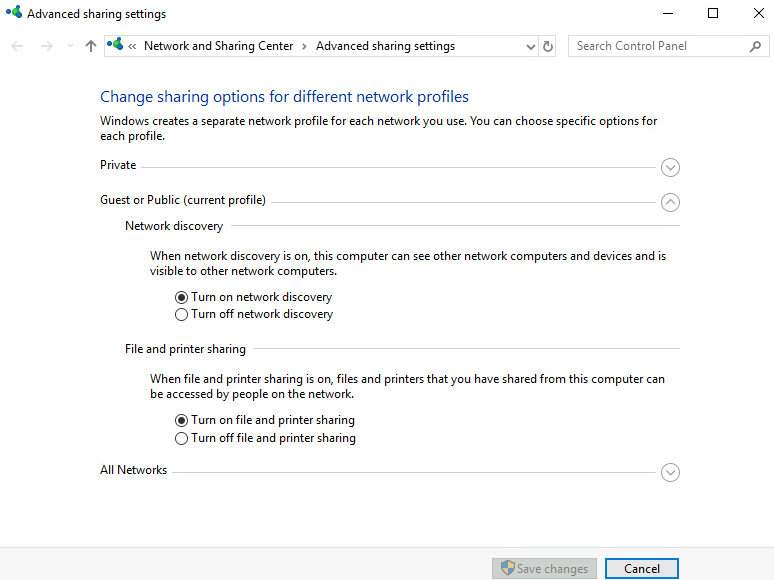Open the recent locations dropdown arrow
774x580 pixels.
click(x=70, y=46)
